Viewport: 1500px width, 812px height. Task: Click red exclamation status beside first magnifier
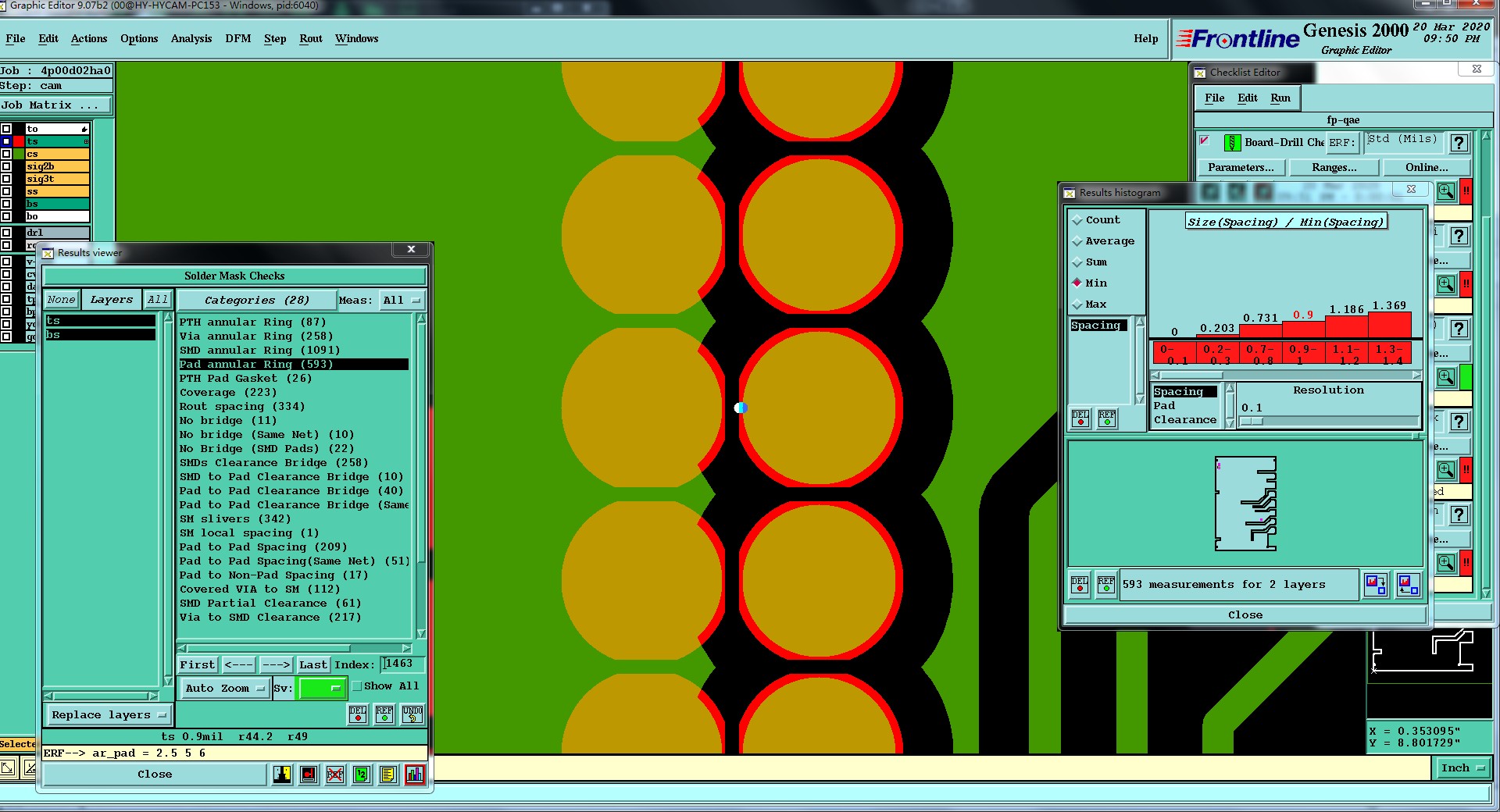click(1466, 191)
